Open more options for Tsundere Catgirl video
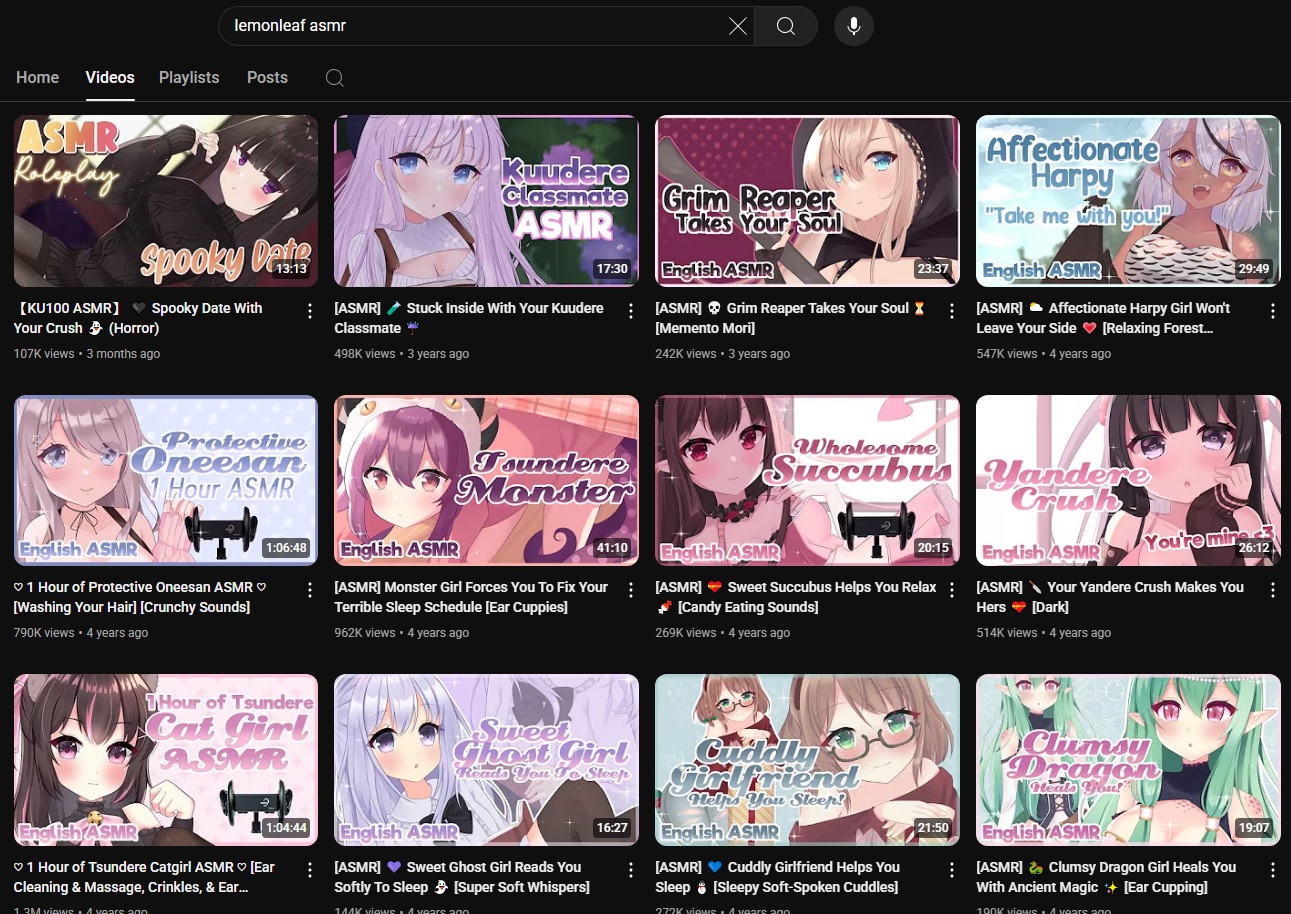Viewport: 1291px width, 914px height. tap(310, 870)
